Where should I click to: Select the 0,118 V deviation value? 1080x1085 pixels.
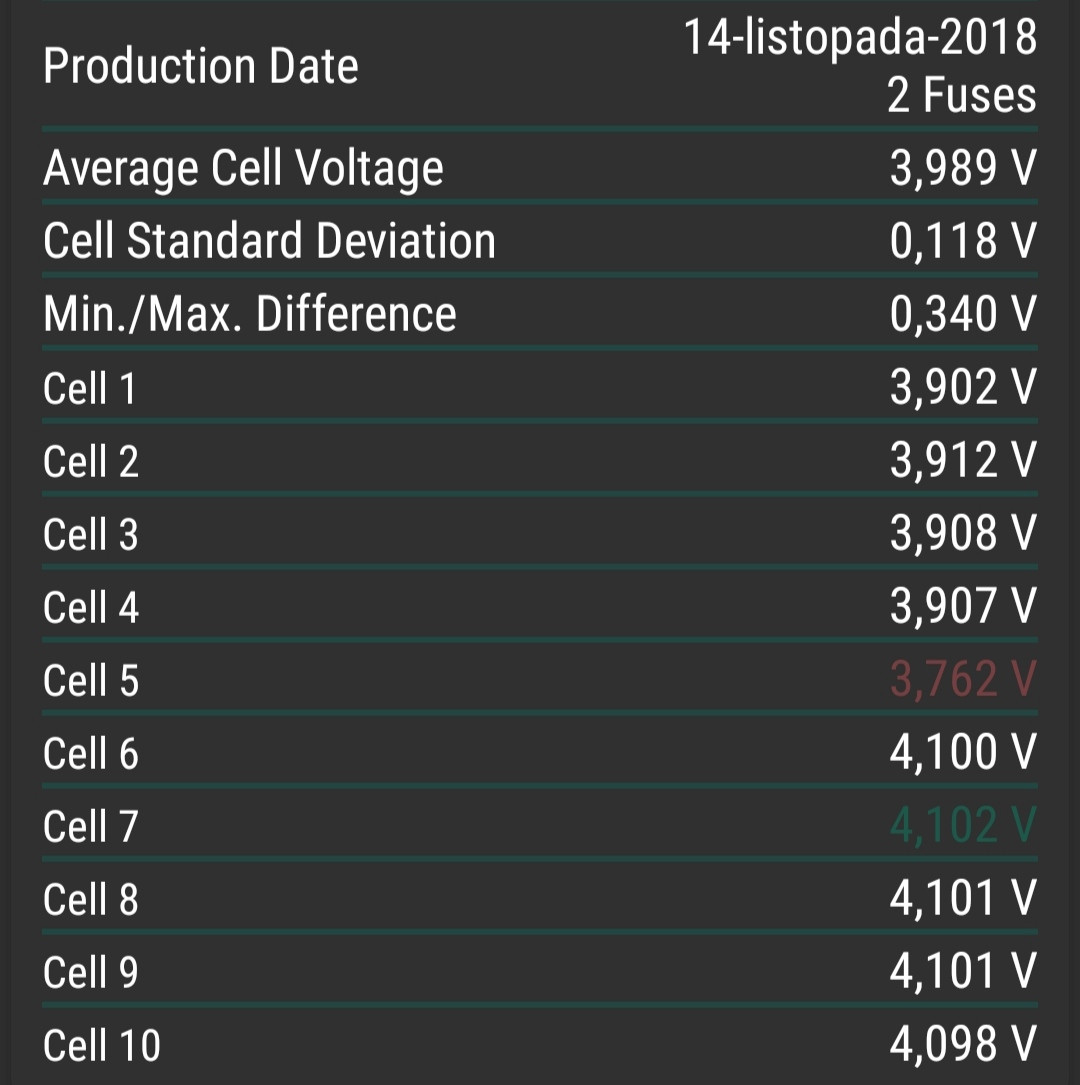click(x=962, y=242)
